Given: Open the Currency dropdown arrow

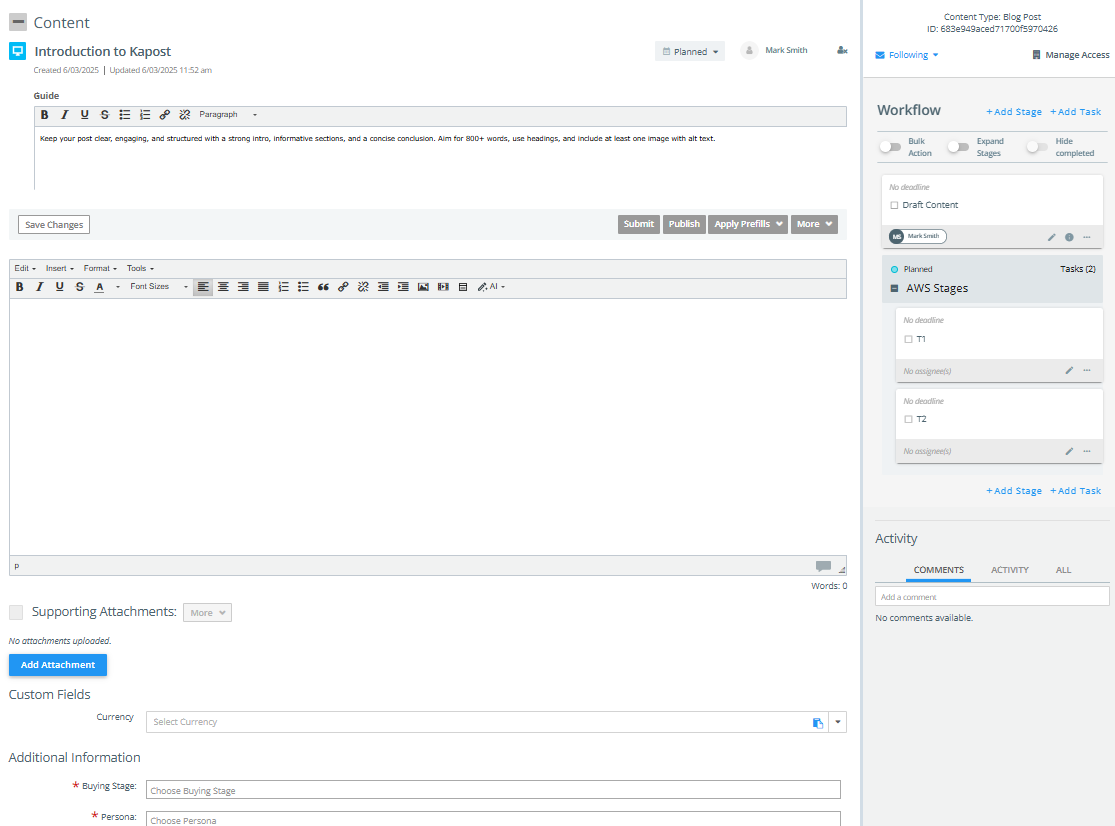Looking at the screenshot, I should tap(838, 722).
